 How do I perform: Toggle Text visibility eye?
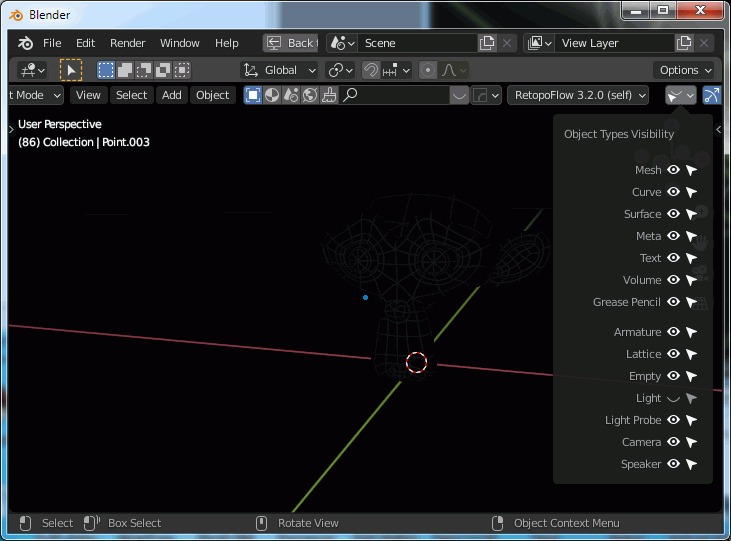[x=673, y=258]
